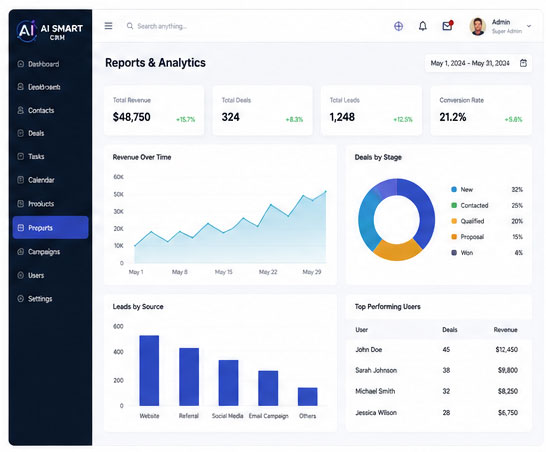Open notifications bell icon
This screenshot has height=452, width=546.
[x=423, y=26]
